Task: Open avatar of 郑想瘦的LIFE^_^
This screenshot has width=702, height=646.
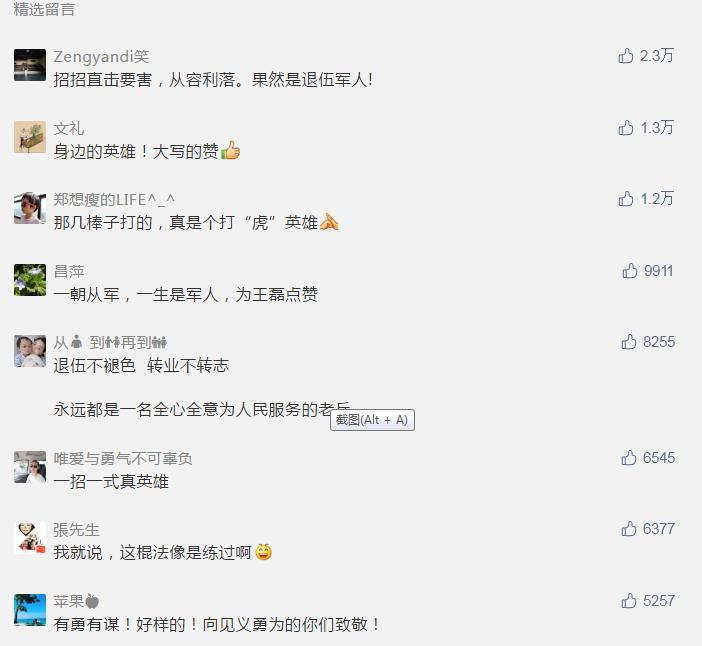Action: point(30,208)
